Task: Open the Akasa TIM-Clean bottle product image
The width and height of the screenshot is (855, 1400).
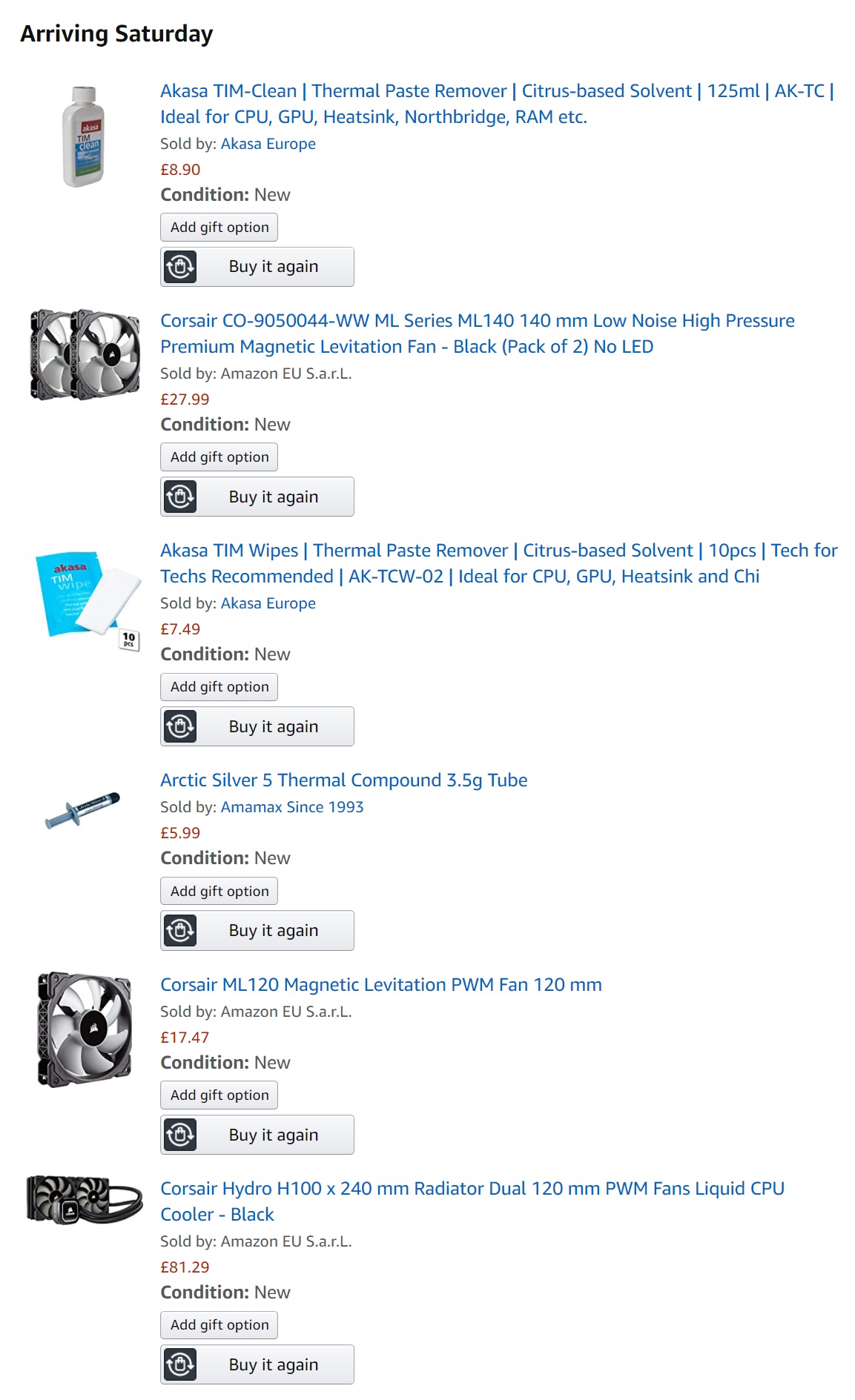Action: point(84,137)
